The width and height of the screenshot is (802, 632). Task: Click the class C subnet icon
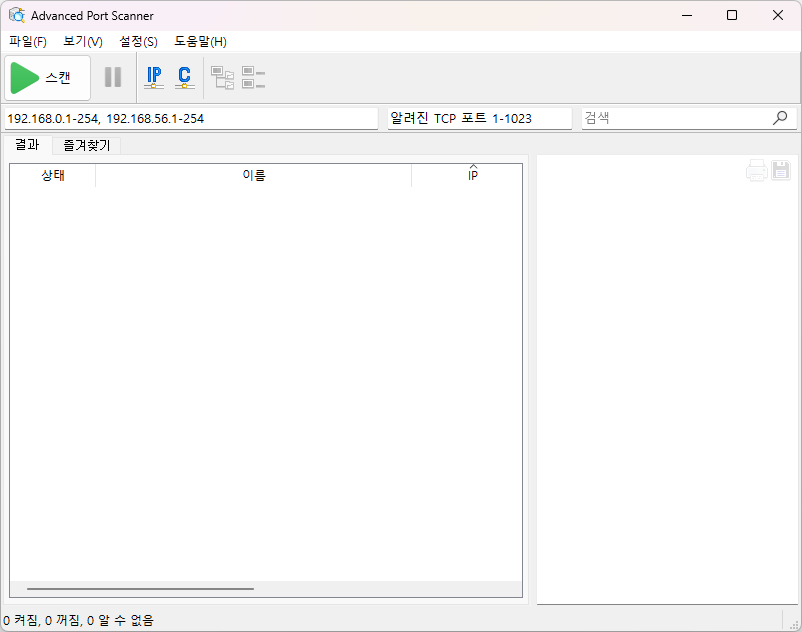[184, 77]
